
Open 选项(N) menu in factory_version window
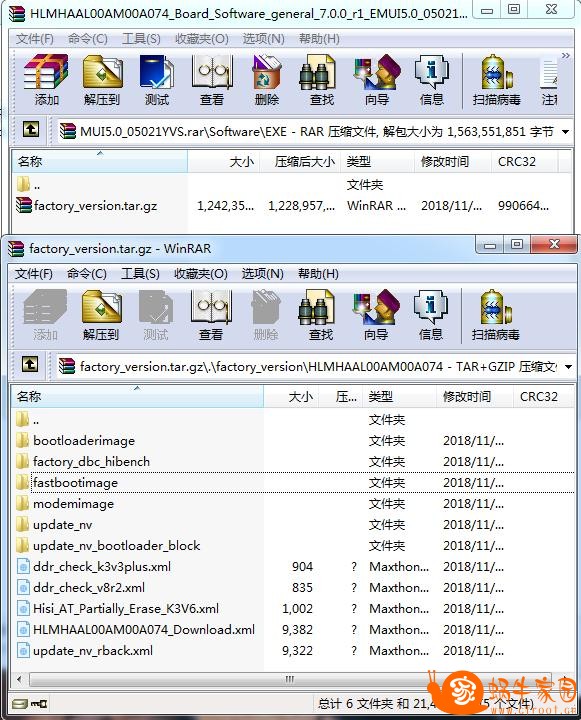pos(263,274)
